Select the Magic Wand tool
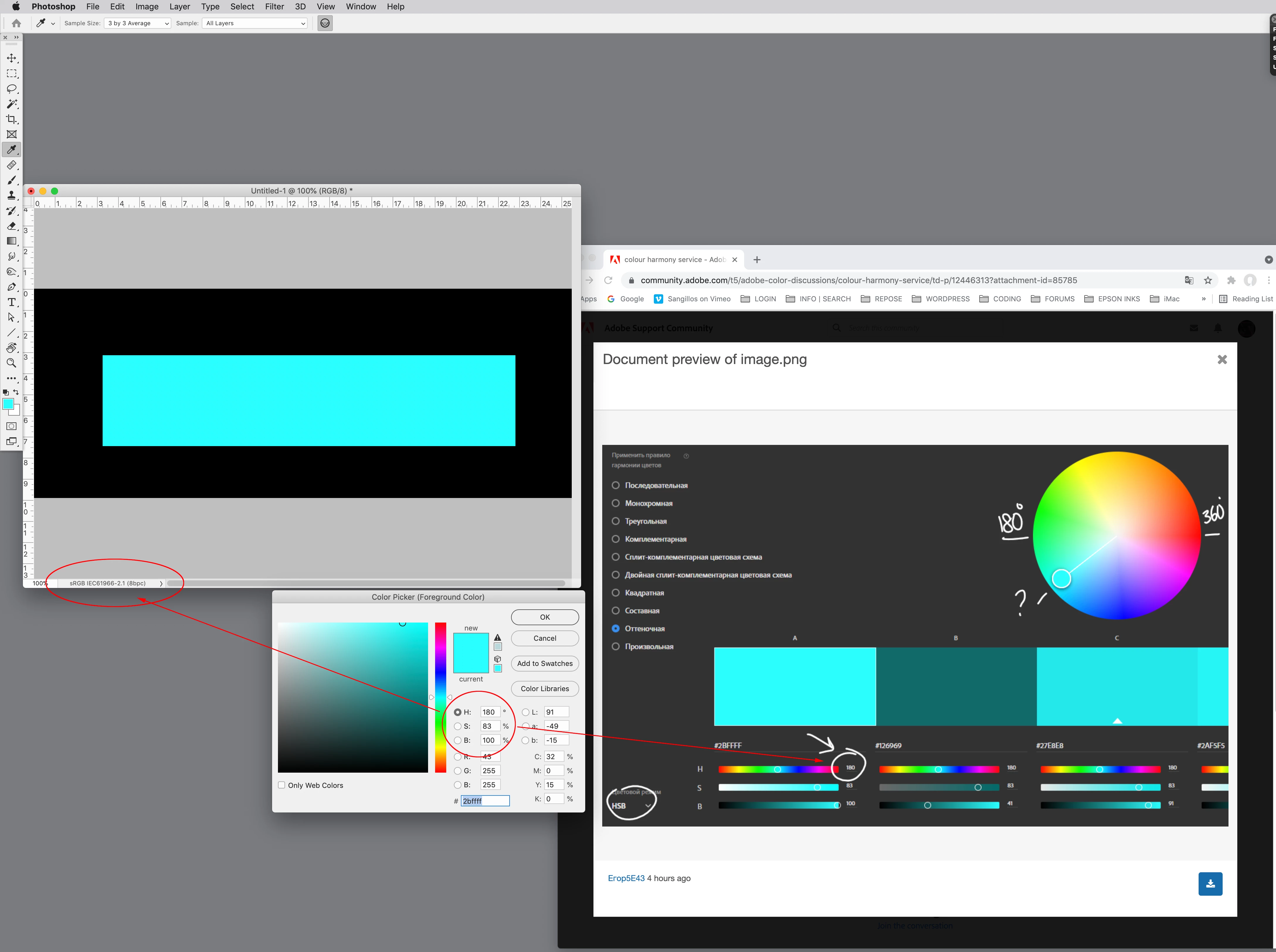The width and height of the screenshot is (1276, 952). point(11,104)
